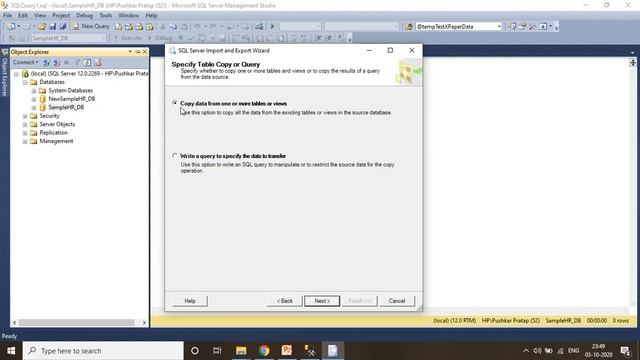This screenshot has height=360, width=640.
Task: Click the New Query button
Action: (91, 27)
